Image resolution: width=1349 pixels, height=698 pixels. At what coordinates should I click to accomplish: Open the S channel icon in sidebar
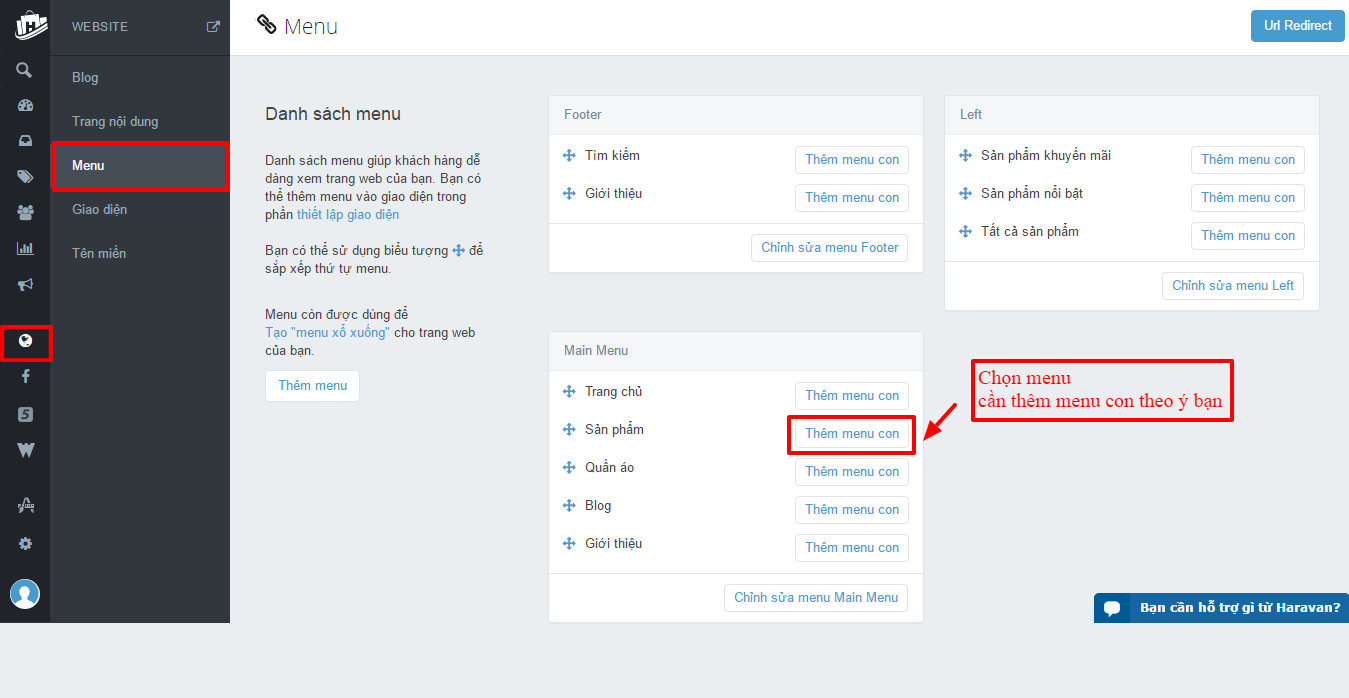pyautogui.click(x=25, y=414)
